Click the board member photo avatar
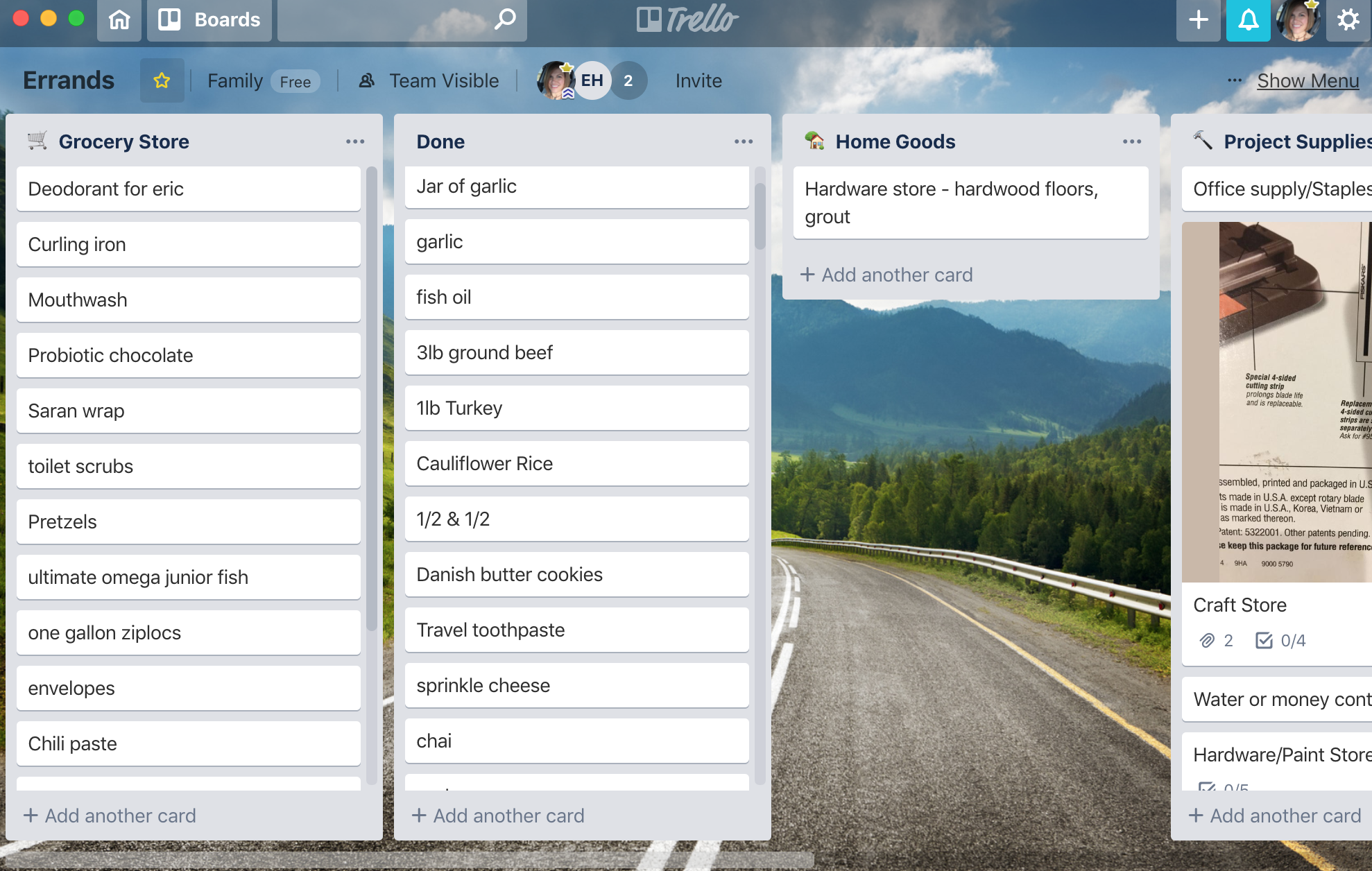This screenshot has height=871, width=1372. pyautogui.click(x=556, y=80)
